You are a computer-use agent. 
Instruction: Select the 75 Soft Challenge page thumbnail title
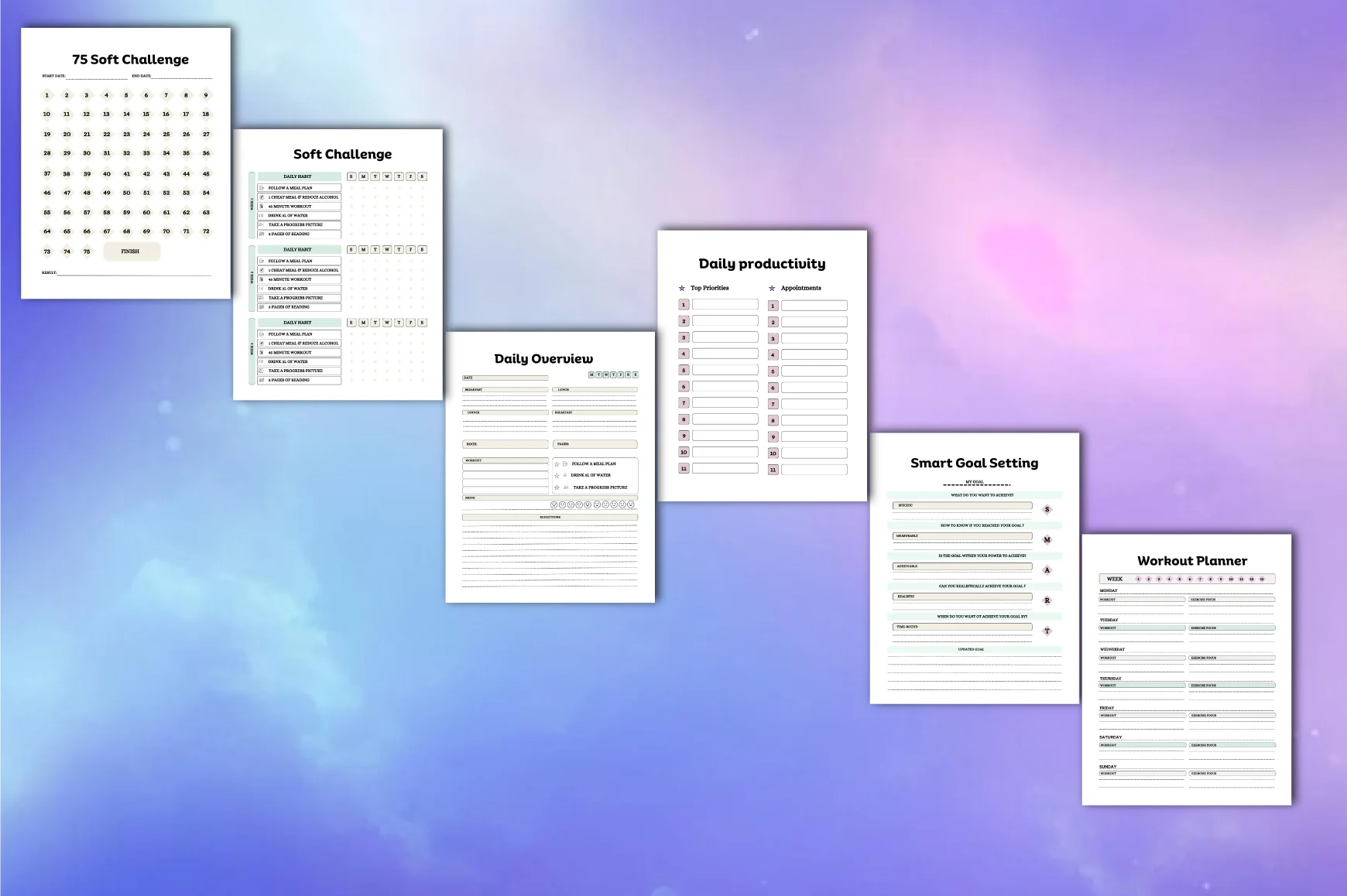[x=130, y=60]
